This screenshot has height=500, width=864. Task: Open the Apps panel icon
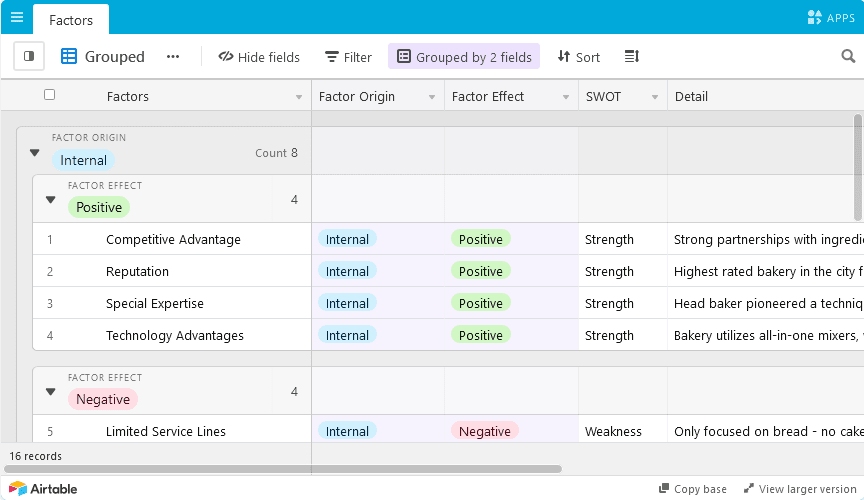(814, 18)
